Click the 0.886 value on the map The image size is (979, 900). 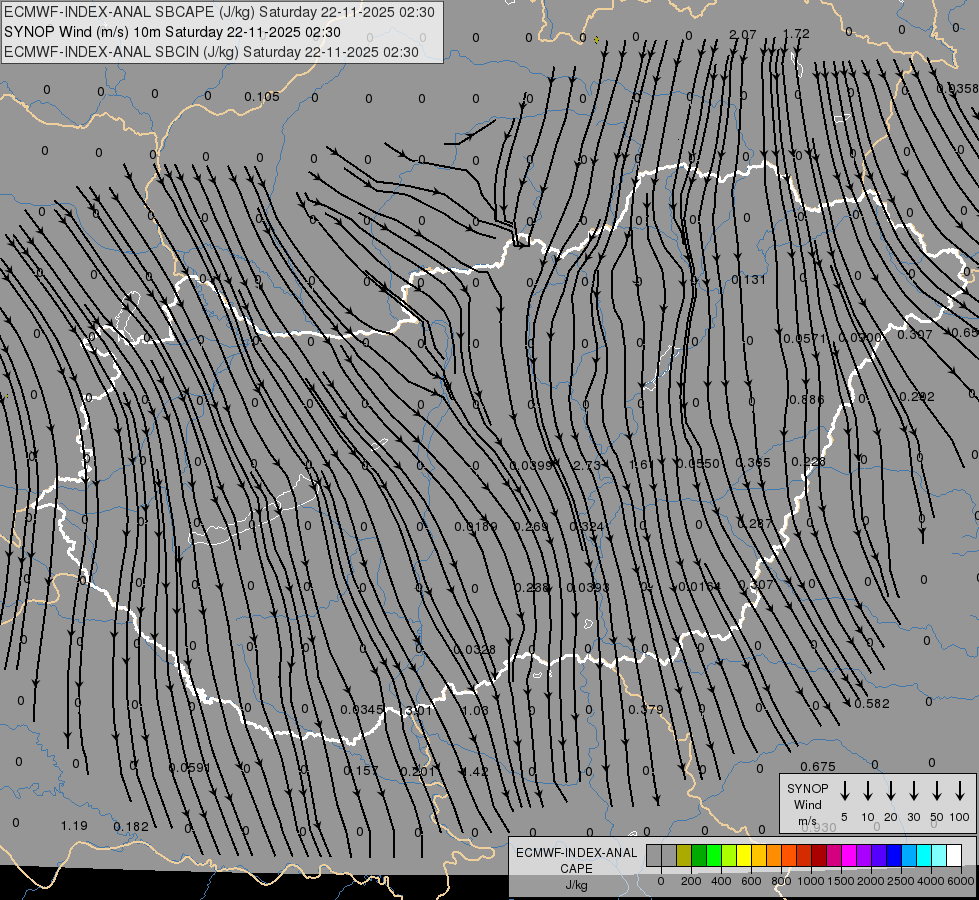[806, 400]
